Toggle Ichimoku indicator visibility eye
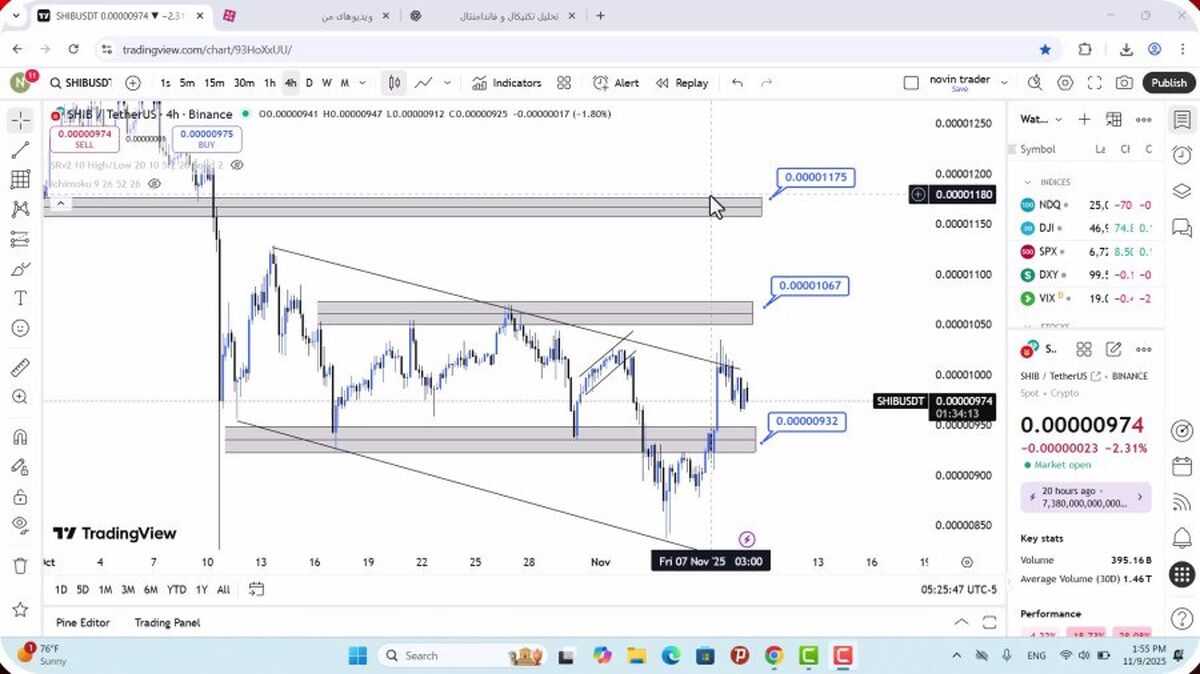 pos(155,184)
